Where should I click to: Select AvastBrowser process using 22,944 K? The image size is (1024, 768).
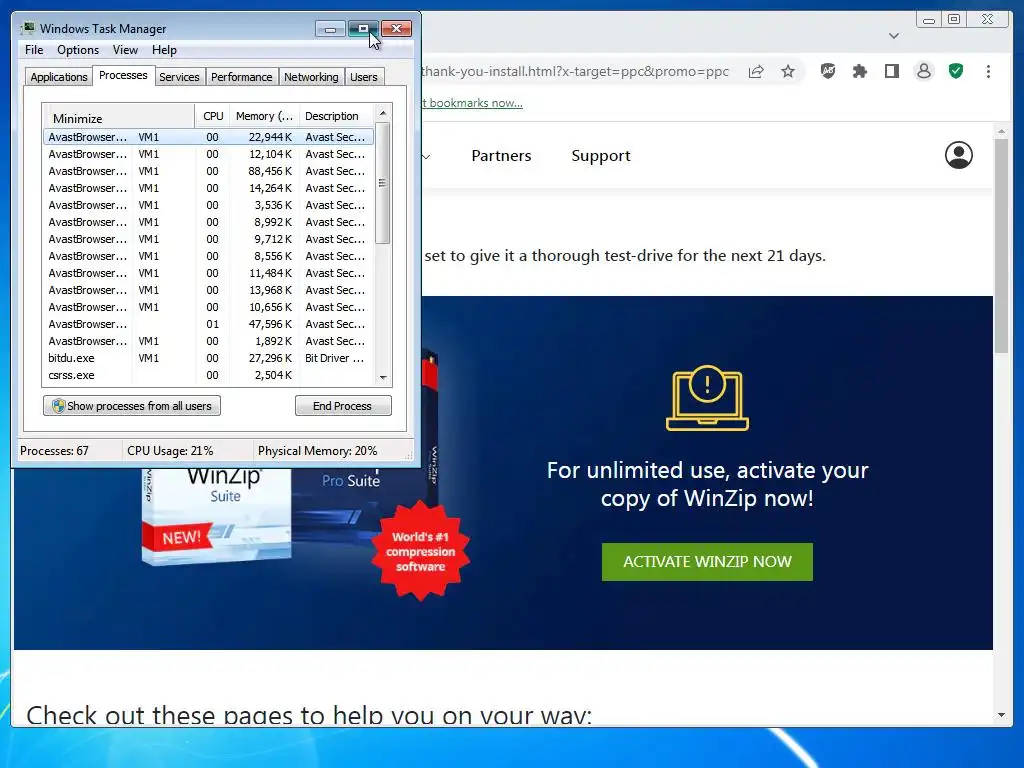click(208, 137)
